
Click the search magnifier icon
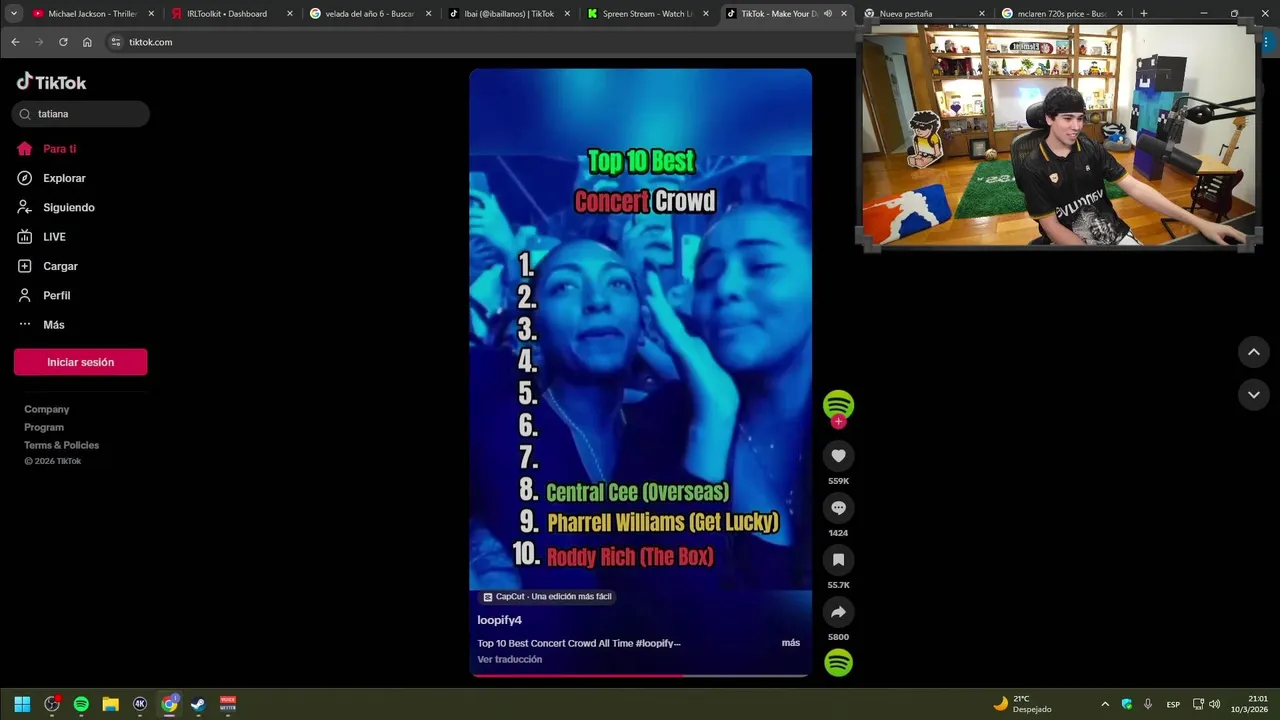pyautogui.click(x=25, y=114)
